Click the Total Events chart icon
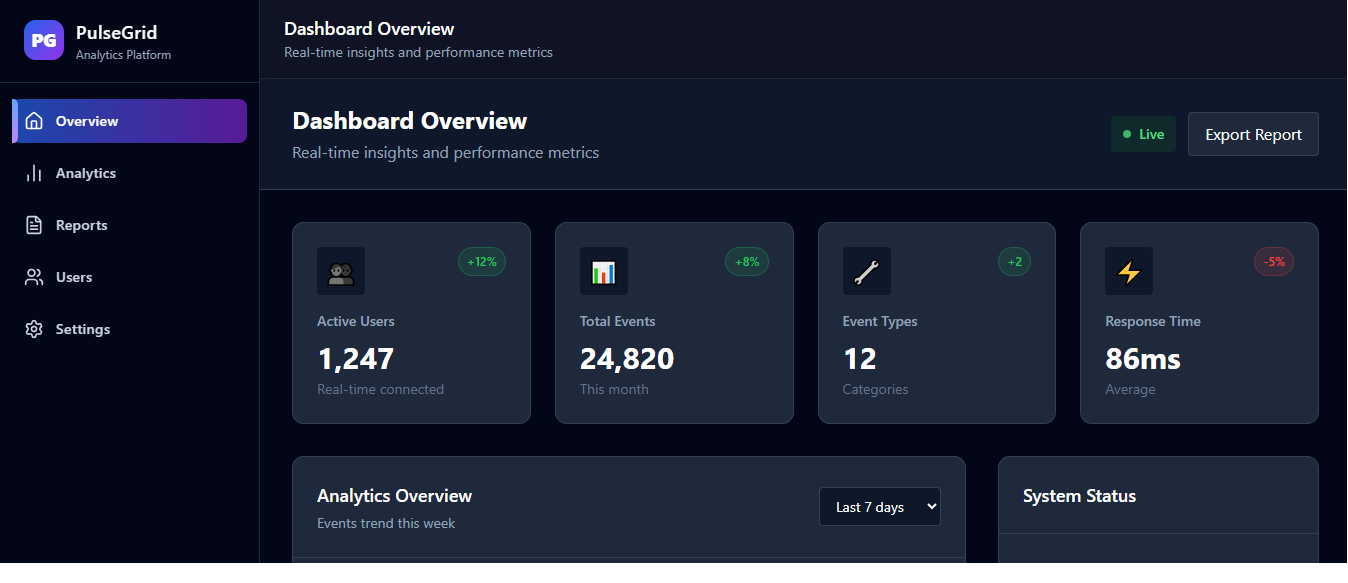Viewport: 1348px width, 583px height. click(x=604, y=270)
